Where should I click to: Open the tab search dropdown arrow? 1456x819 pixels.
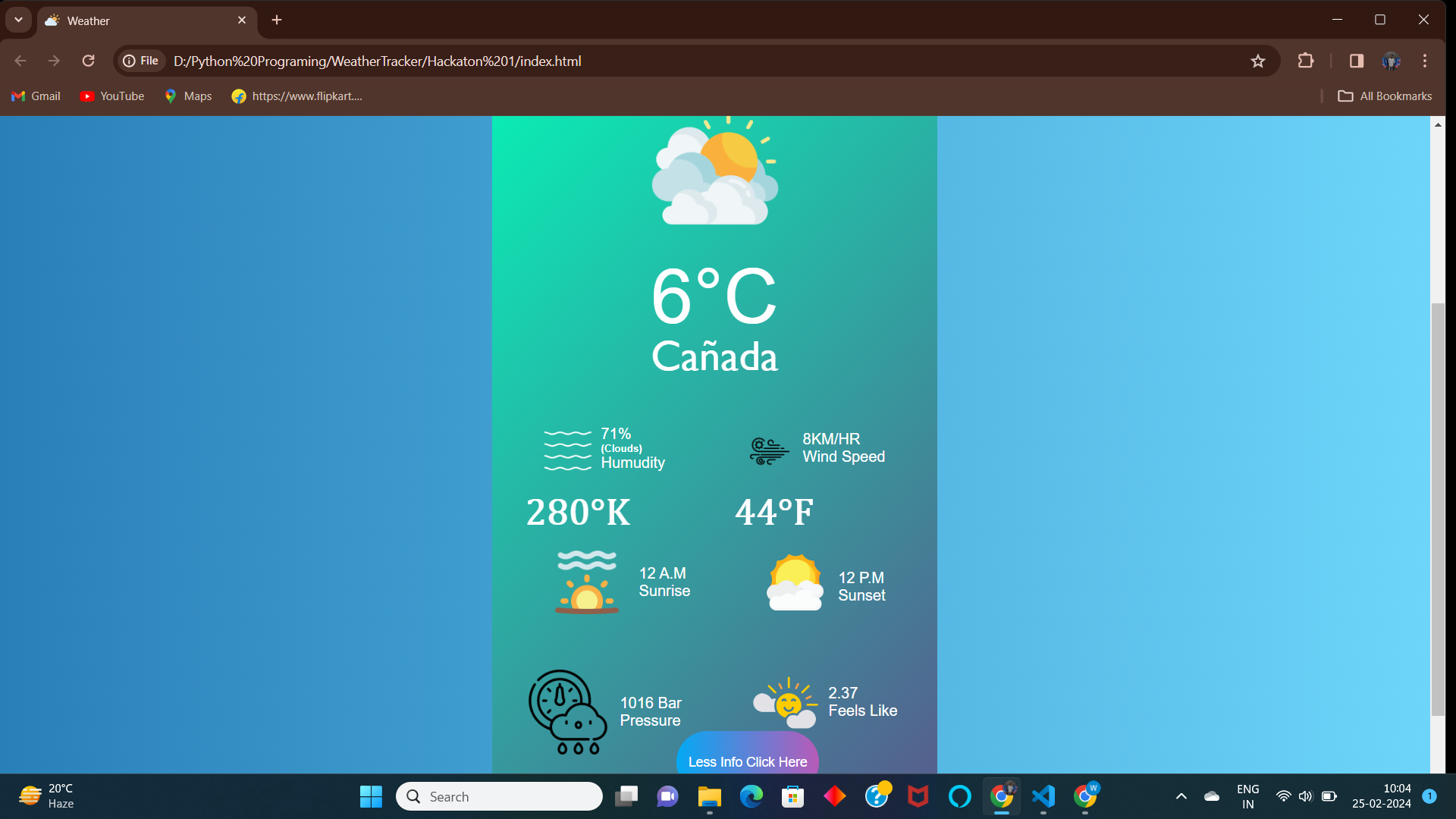coord(18,20)
